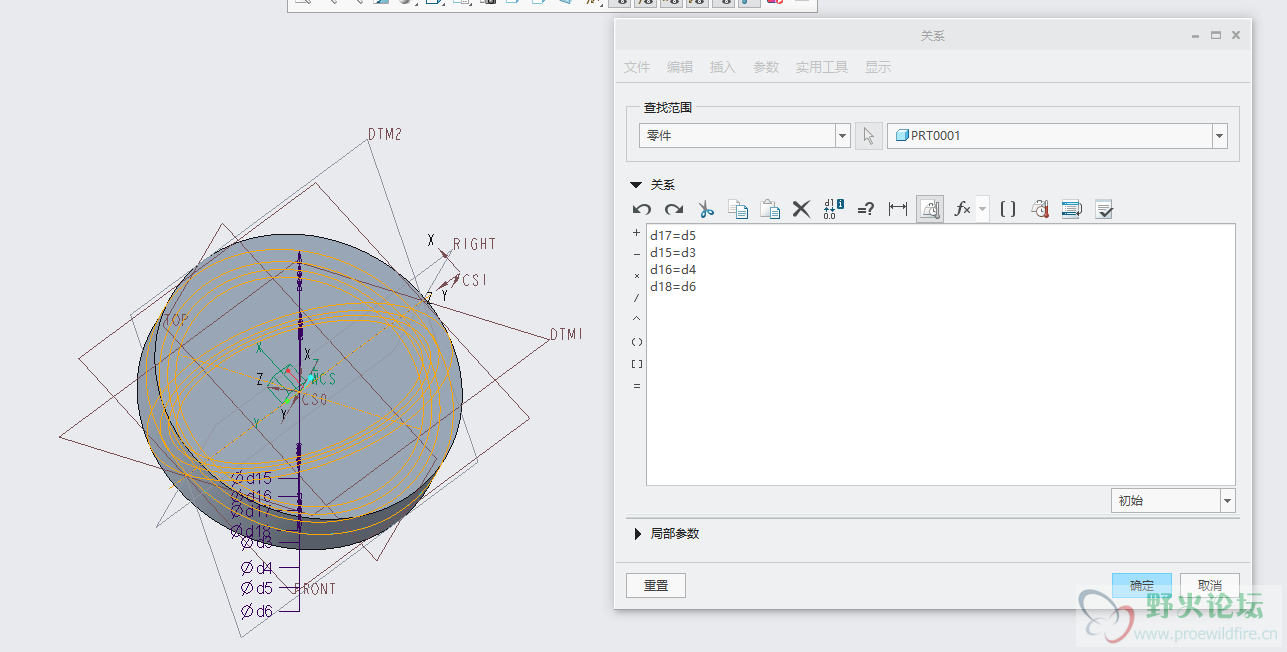The height and width of the screenshot is (652, 1287).
Task: Open the 编辑 menu
Action: coord(680,67)
